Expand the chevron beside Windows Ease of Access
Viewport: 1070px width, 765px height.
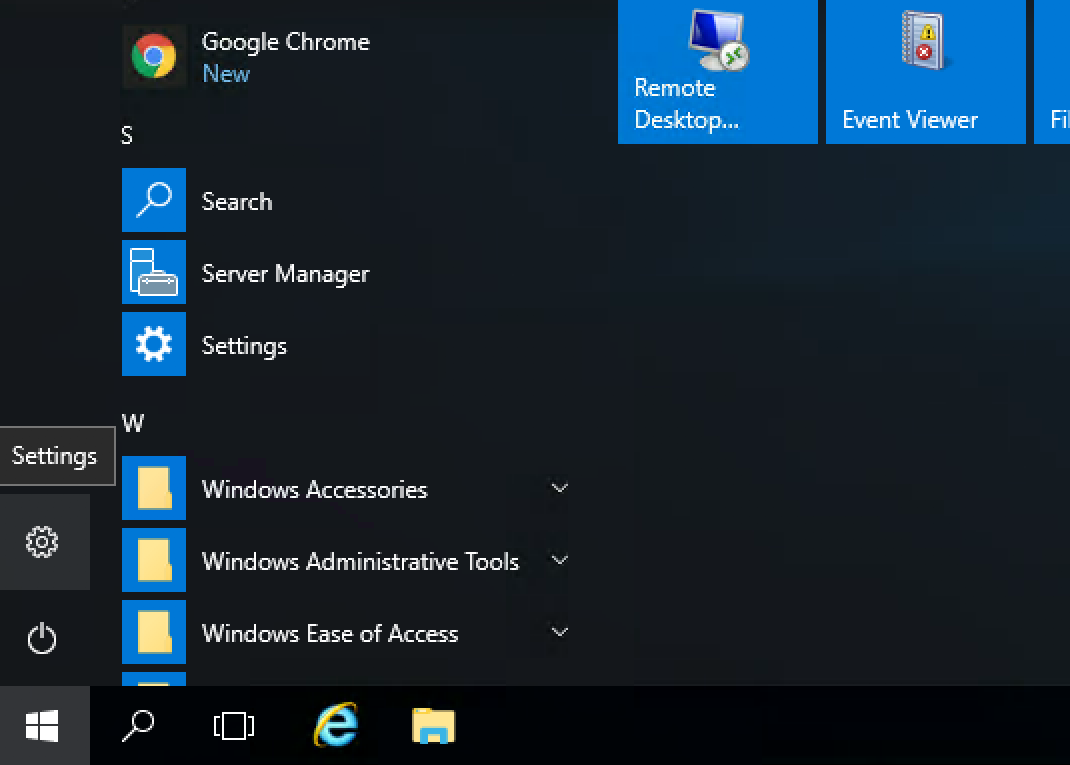tap(560, 633)
